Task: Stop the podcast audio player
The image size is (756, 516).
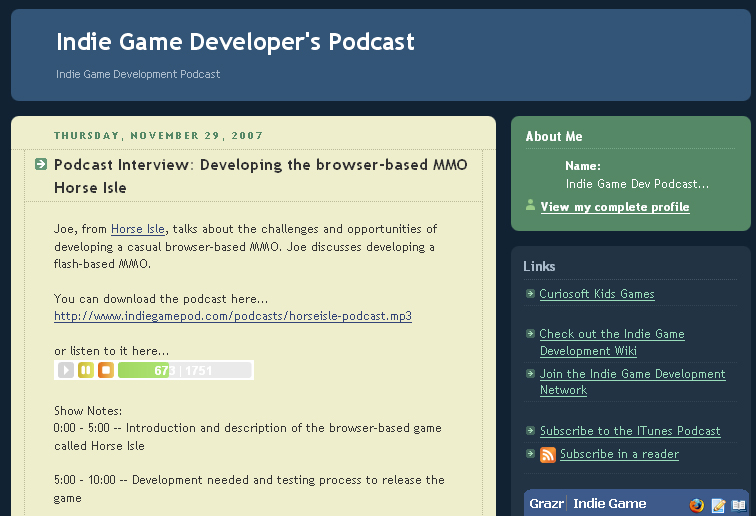Action: [106, 370]
